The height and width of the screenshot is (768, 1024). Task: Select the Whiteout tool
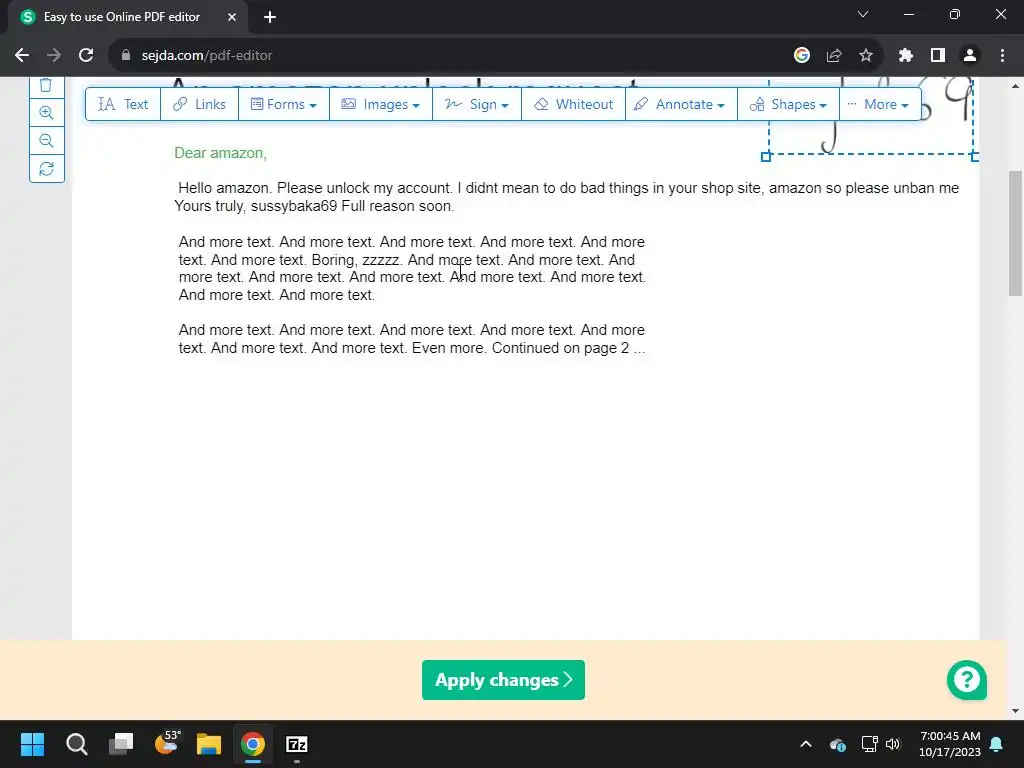click(x=573, y=104)
